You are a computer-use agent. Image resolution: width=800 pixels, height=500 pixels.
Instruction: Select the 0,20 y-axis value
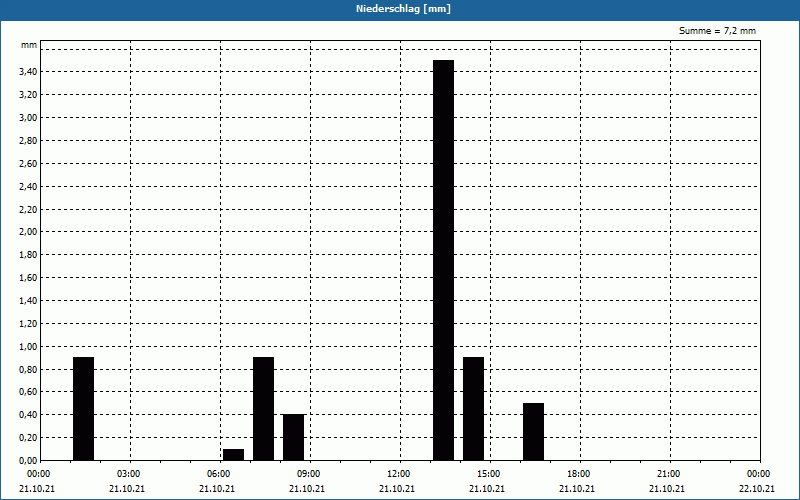(28, 438)
